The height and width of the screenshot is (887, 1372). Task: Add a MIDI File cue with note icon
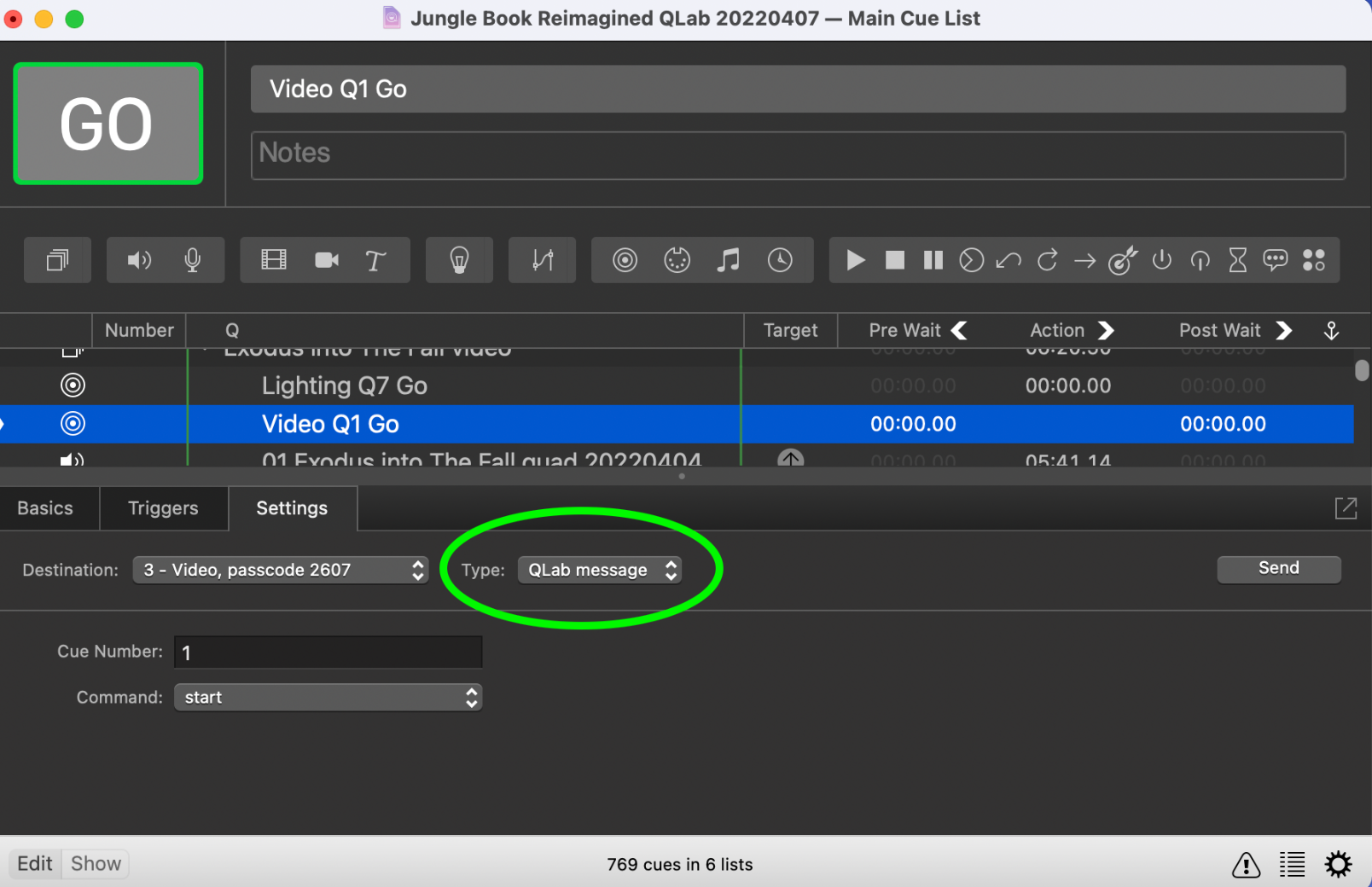pos(728,260)
